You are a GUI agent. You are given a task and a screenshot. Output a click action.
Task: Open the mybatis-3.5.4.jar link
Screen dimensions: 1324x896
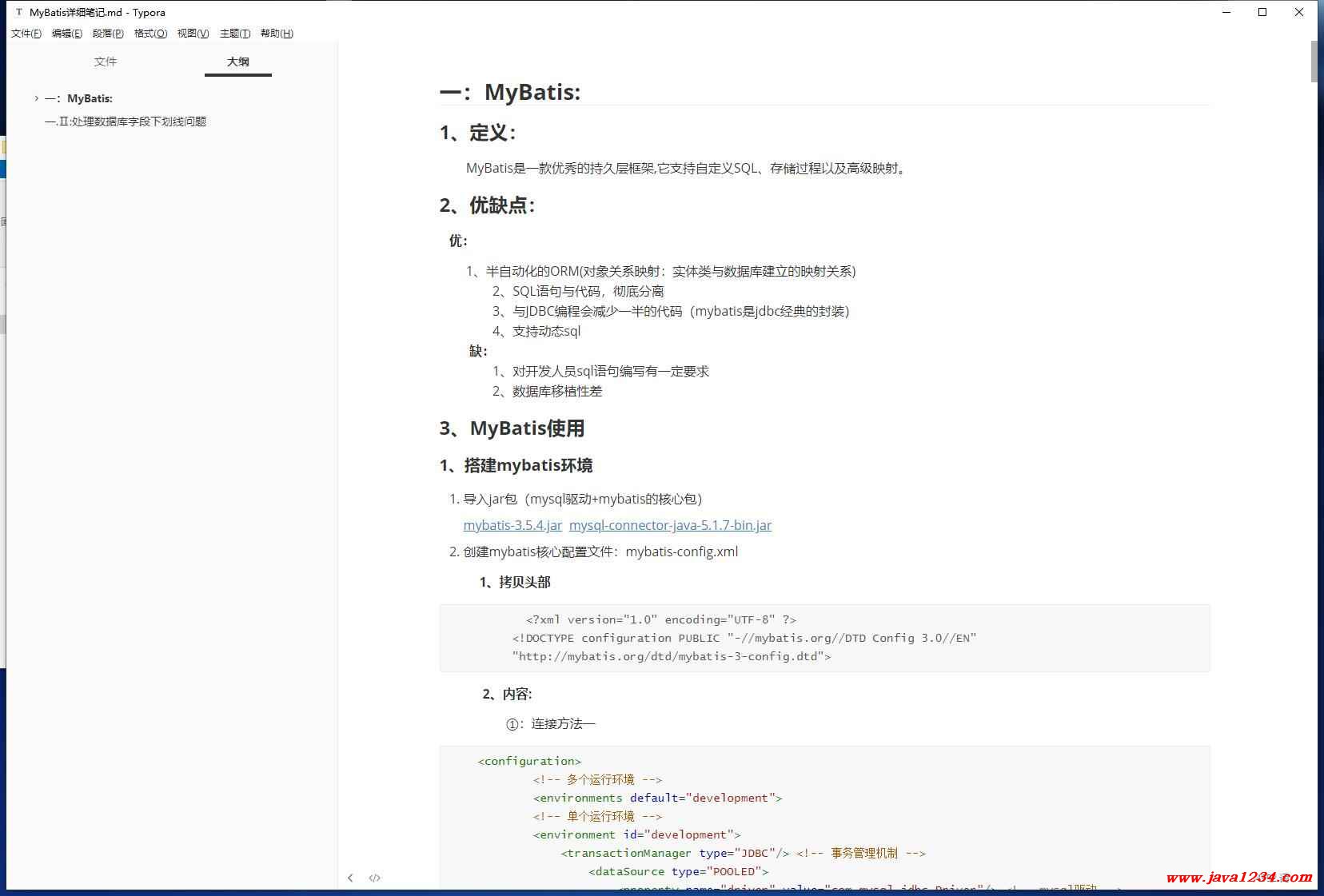coord(512,525)
